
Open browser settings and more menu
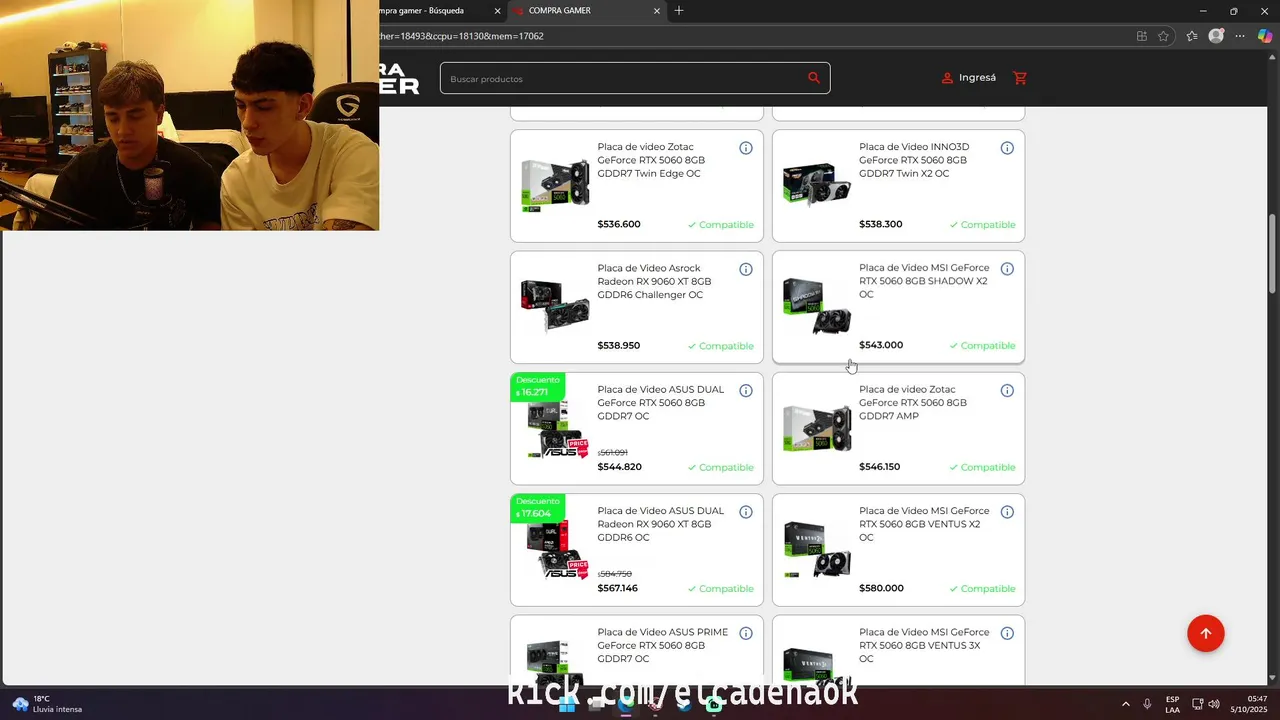(x=1240, y=36)
